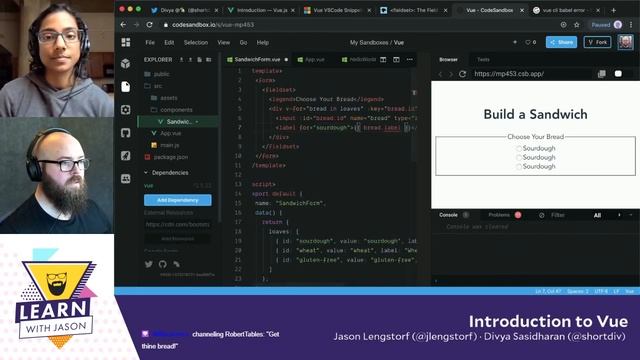Open the Help menu

coord(262,42)
